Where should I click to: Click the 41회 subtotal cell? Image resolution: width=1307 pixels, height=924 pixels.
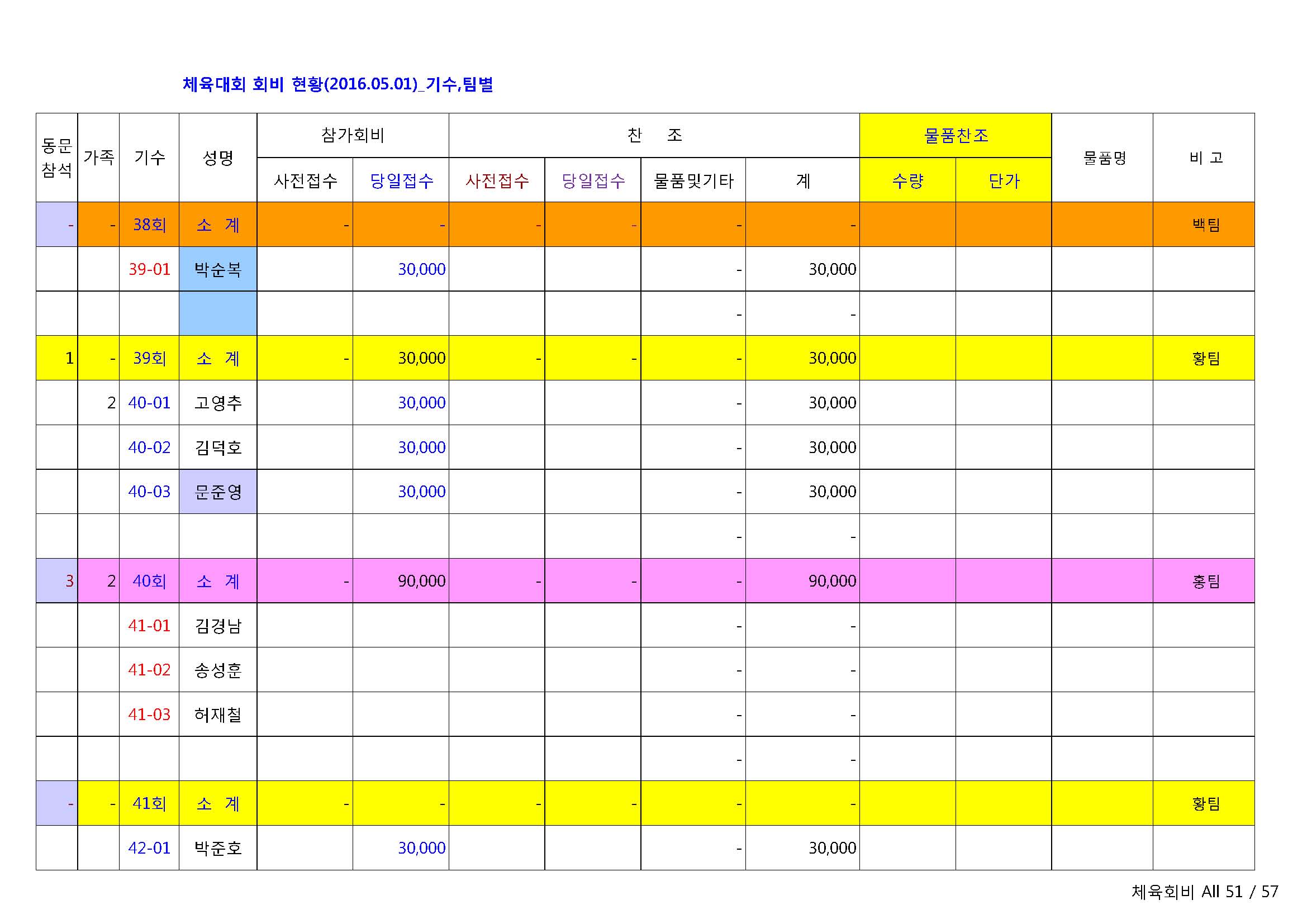(x=149, y=803)
